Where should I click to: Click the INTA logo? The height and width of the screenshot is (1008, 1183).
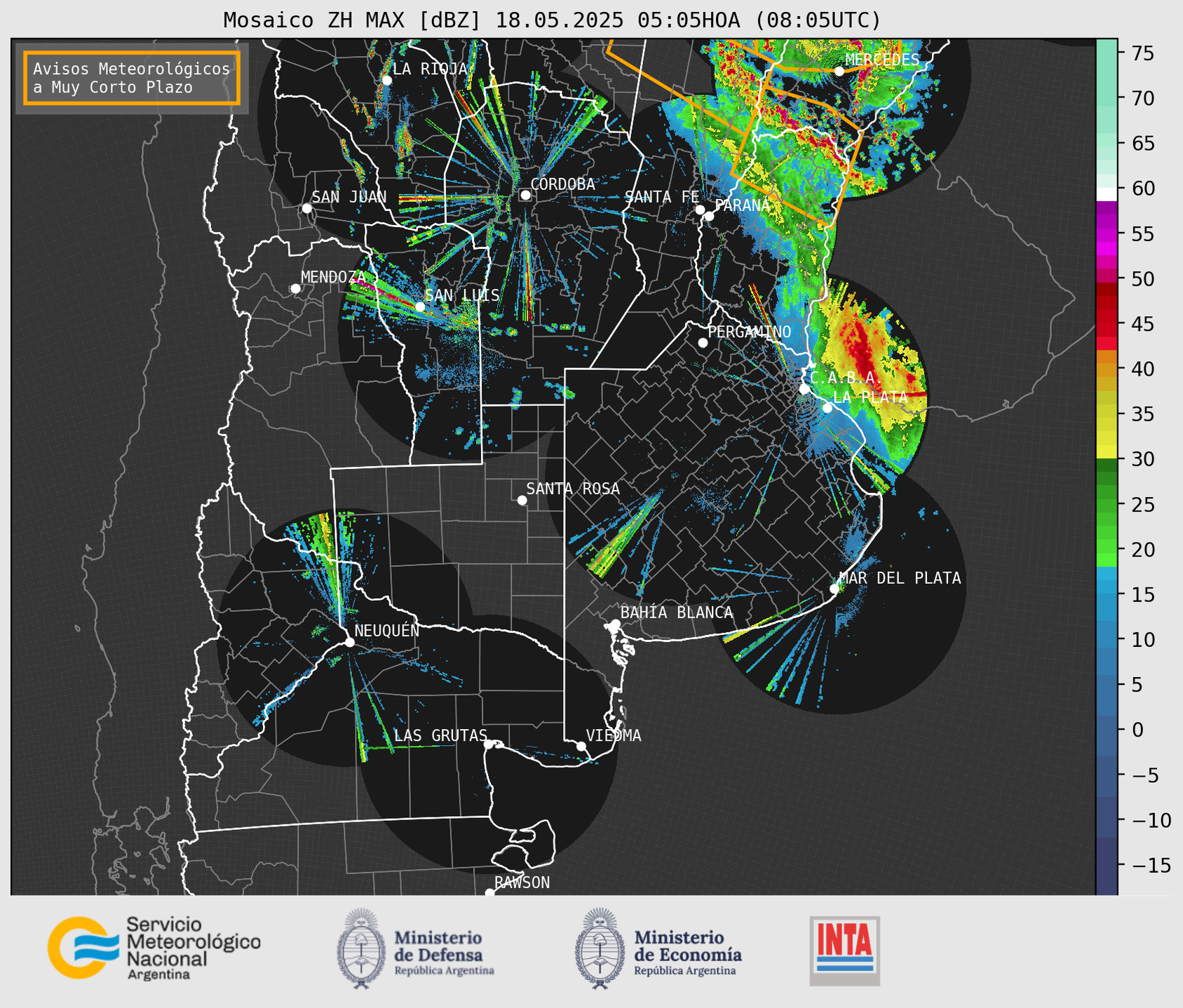(x=844, y=951)
